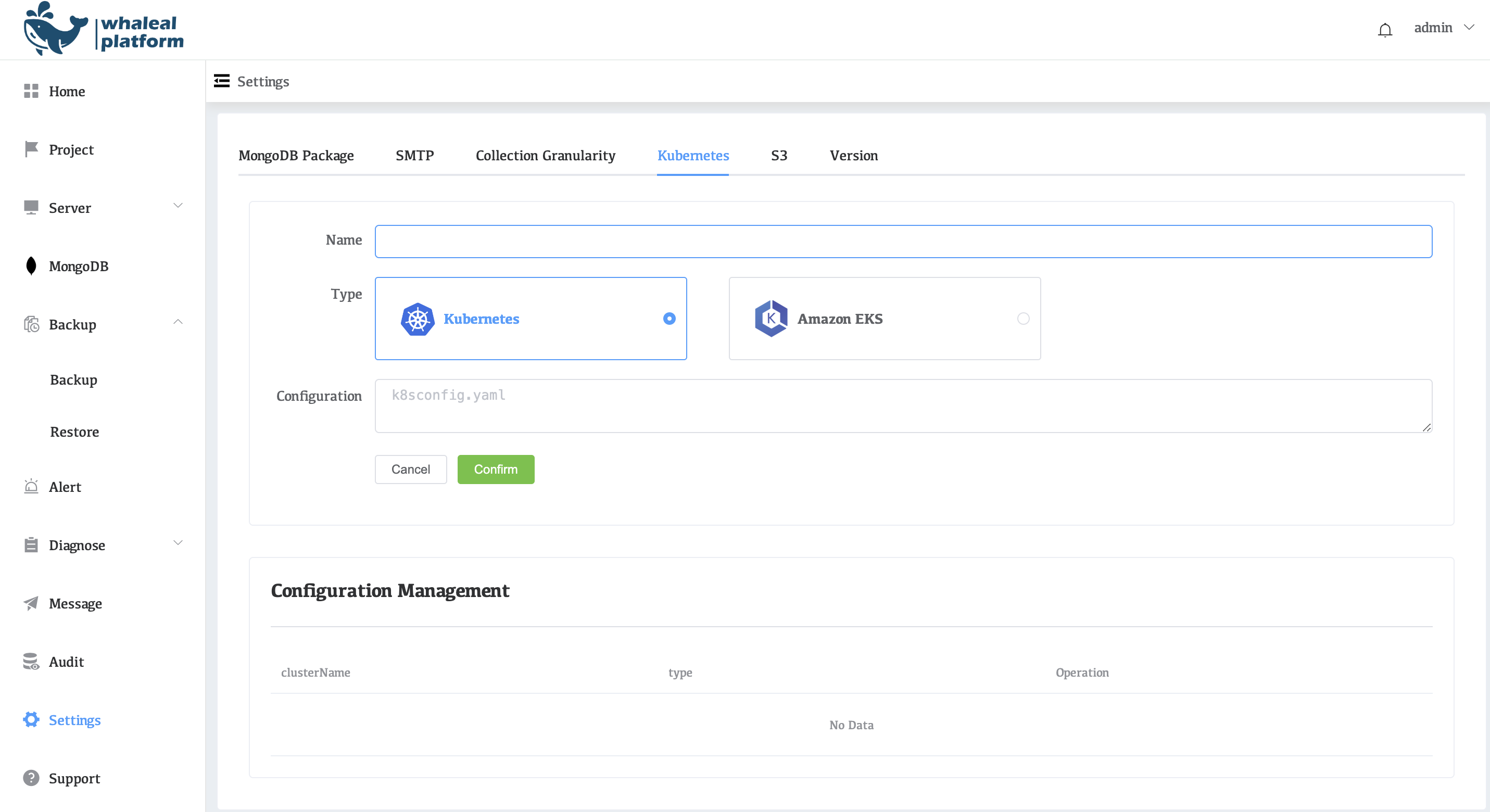Click the Backup sidebar icon
Image resolution: width=1490 pixels, height=812 pixels.
click(31, 324)
